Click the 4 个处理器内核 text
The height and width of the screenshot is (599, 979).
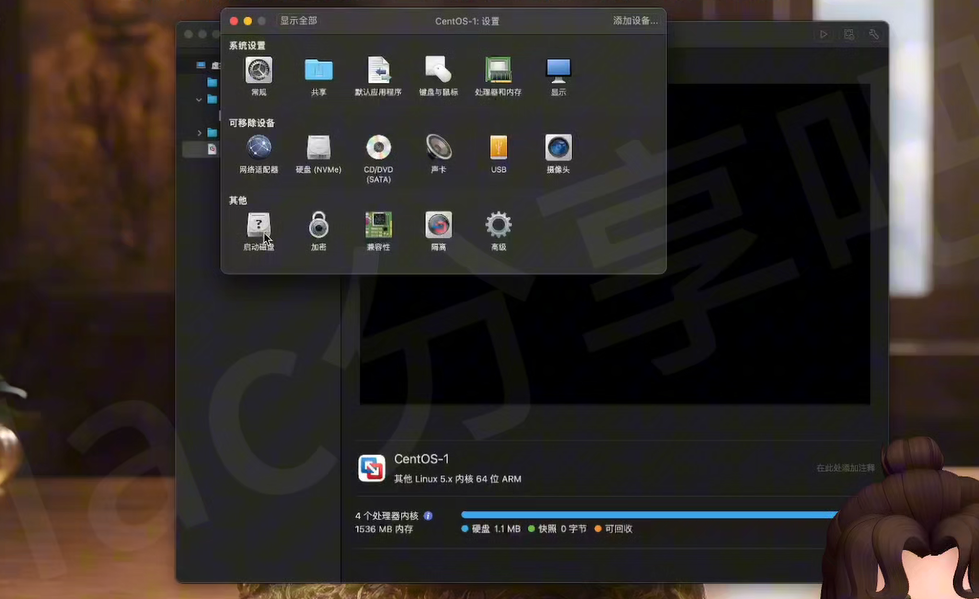click(386, 516)
